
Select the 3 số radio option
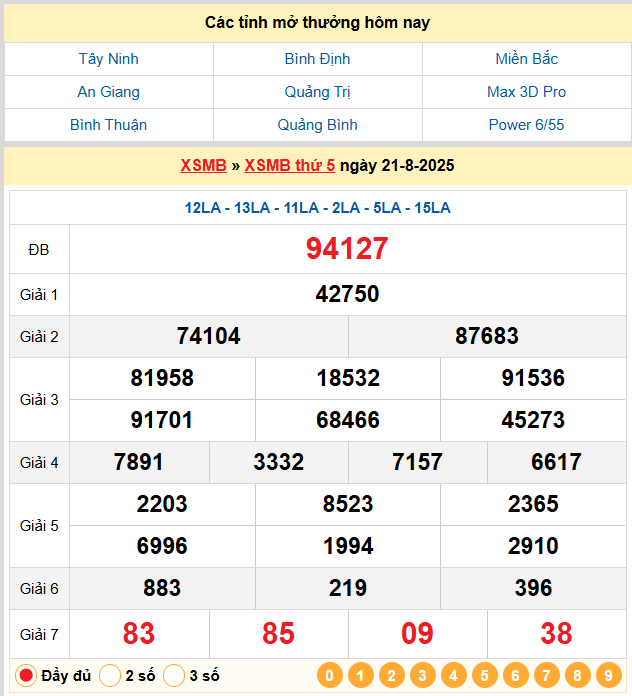coord(174,676)
